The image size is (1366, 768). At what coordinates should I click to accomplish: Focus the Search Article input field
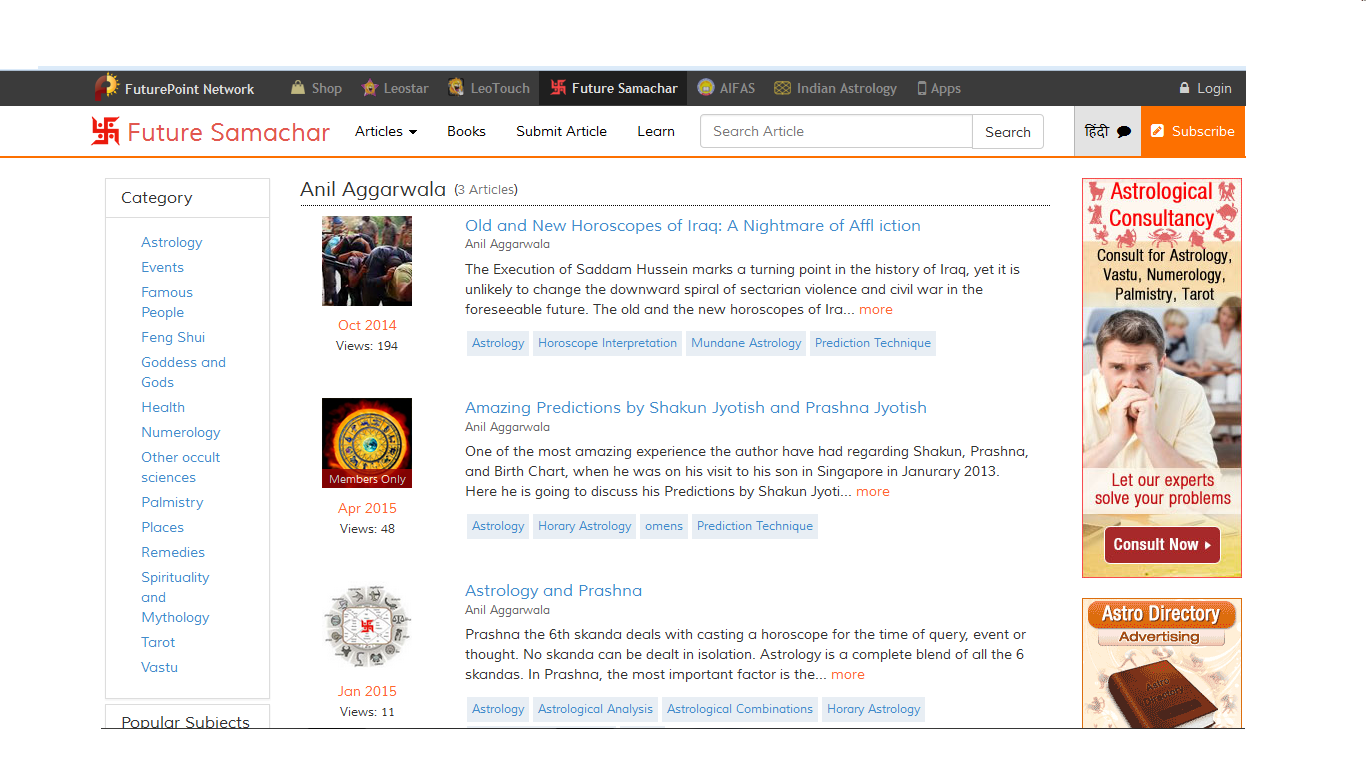(x=836, y=131)
